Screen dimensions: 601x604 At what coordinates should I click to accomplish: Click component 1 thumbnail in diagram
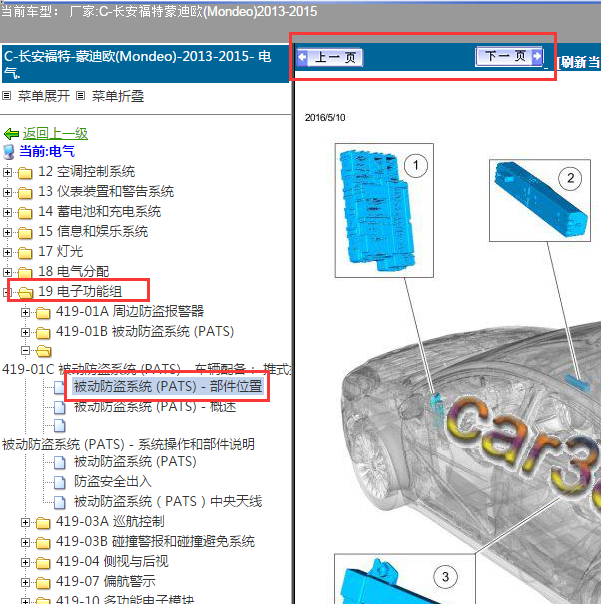pyautogui.click(x=384, y=210)
